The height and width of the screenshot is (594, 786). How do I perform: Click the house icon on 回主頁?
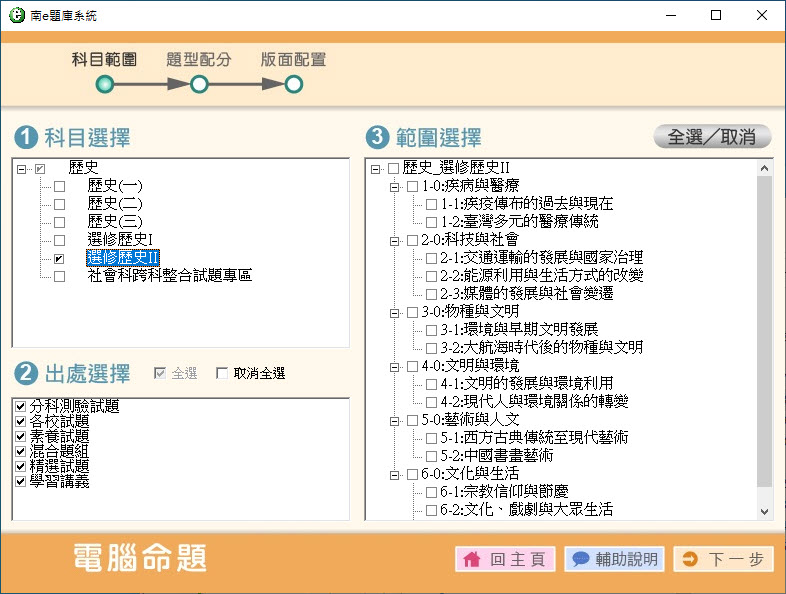(472, 560)
